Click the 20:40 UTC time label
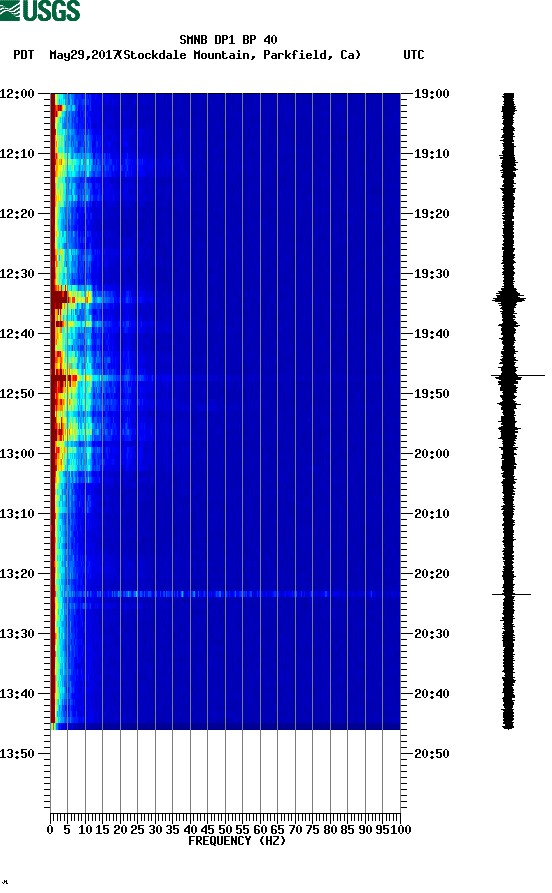This screenshot has width=552, height=893. point(432,694)
